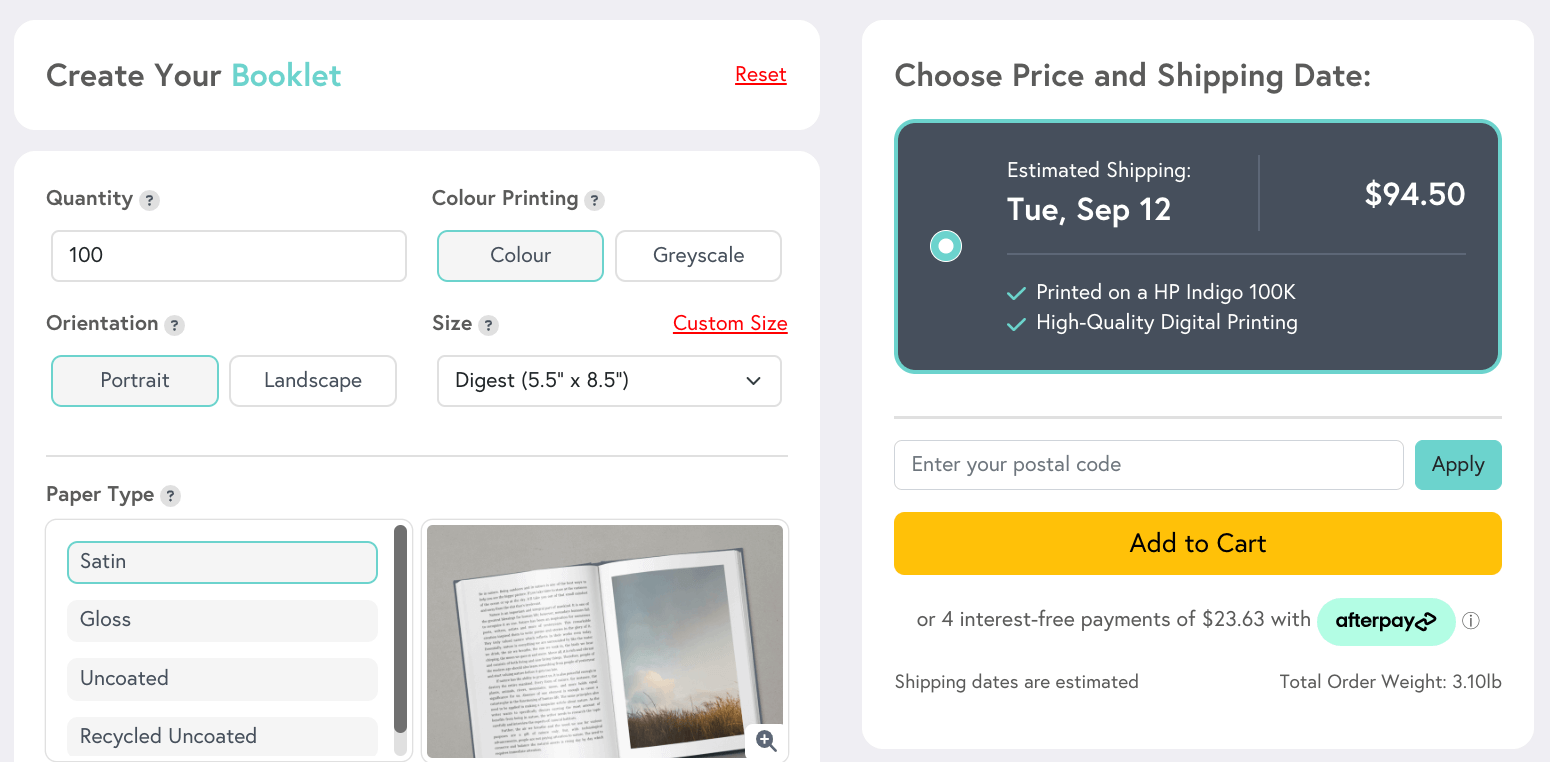Switch printing to Greyscale
The width and height of the screenshot is (1550, 762).
(x=698, y=256)
